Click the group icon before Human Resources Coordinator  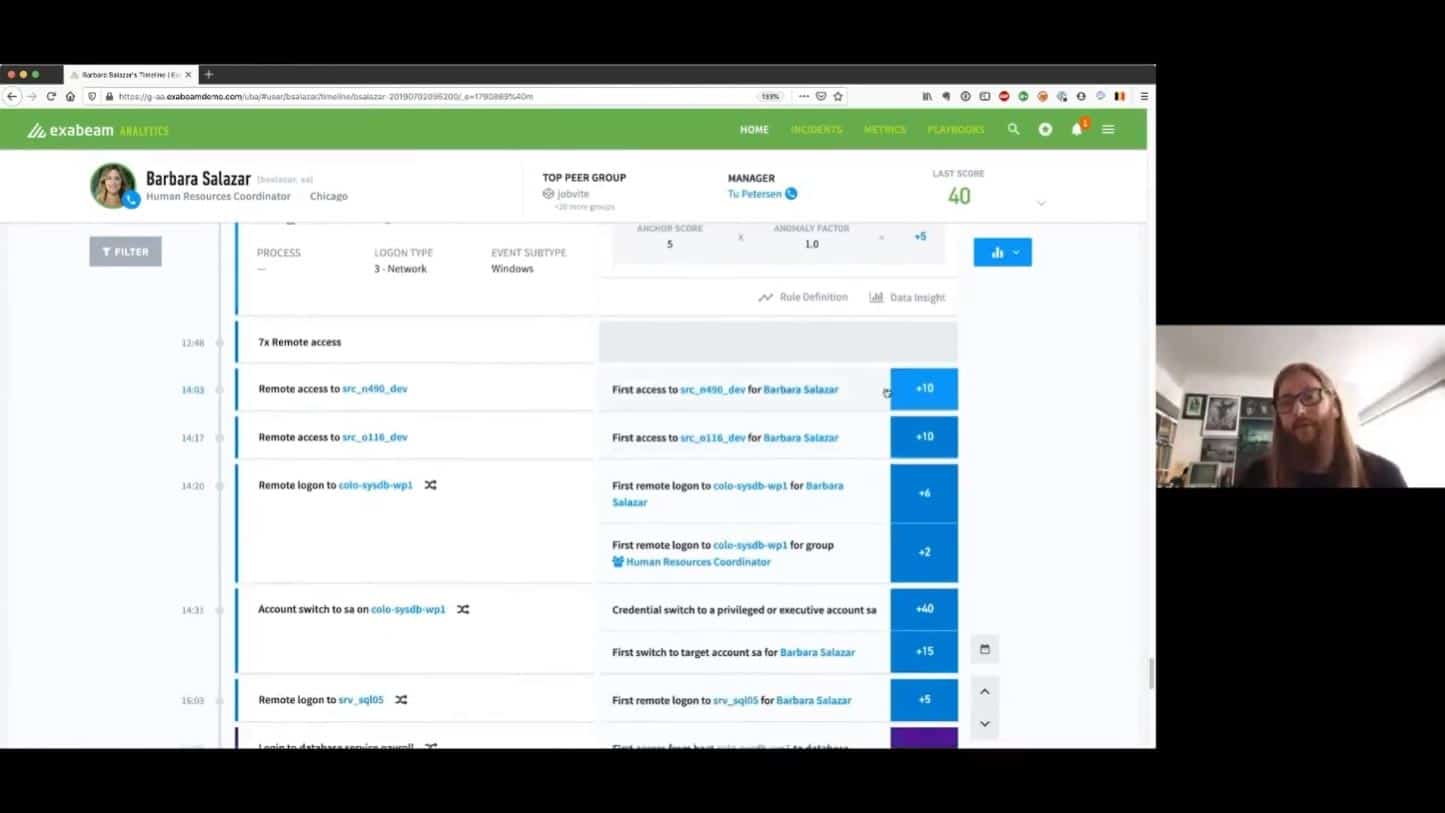pos(618,562)
